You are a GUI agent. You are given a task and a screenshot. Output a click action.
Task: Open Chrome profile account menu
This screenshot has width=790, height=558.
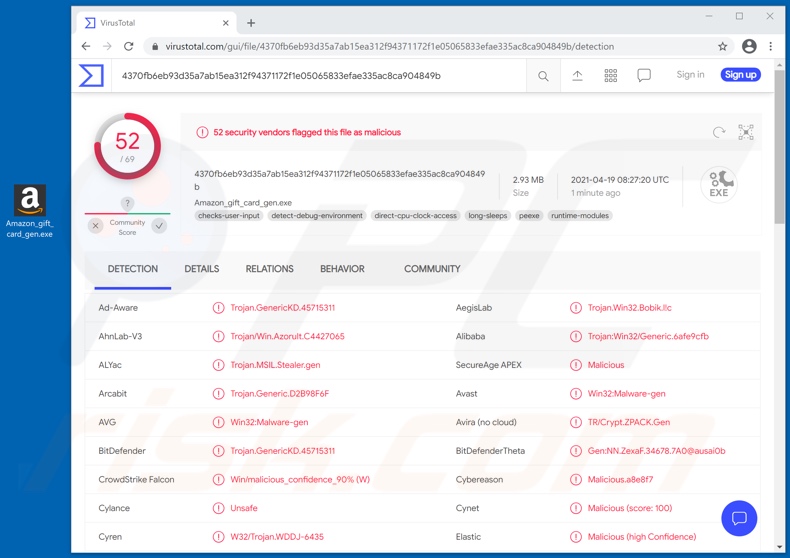tap(748, 46)
